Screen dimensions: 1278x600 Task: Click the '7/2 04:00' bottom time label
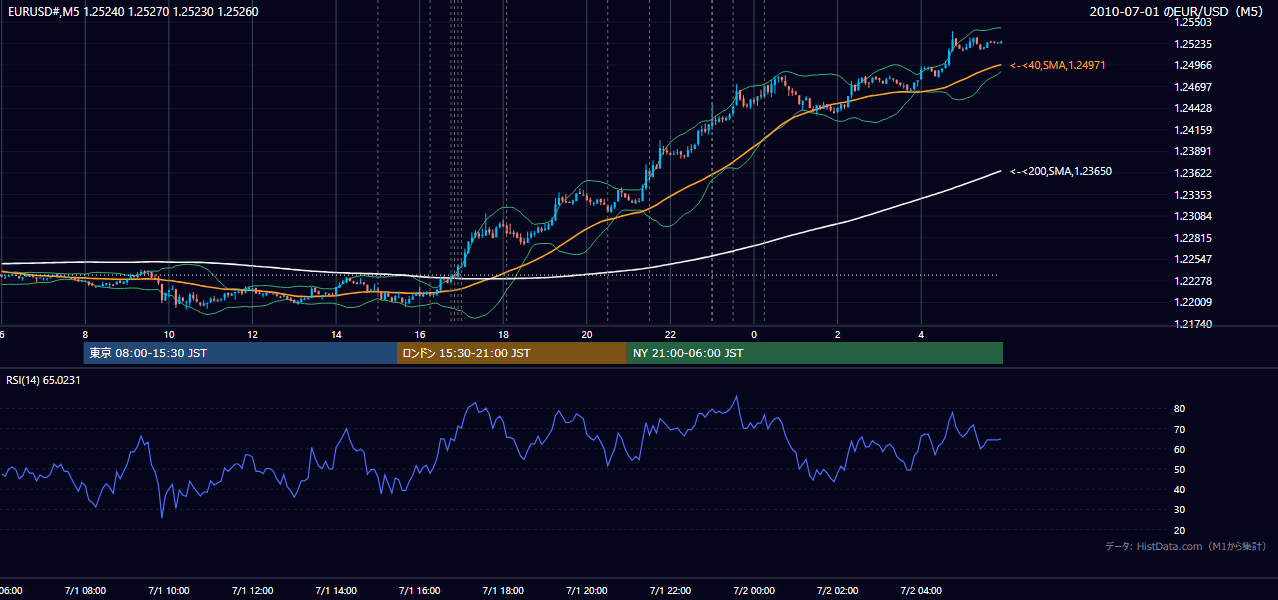922,591
